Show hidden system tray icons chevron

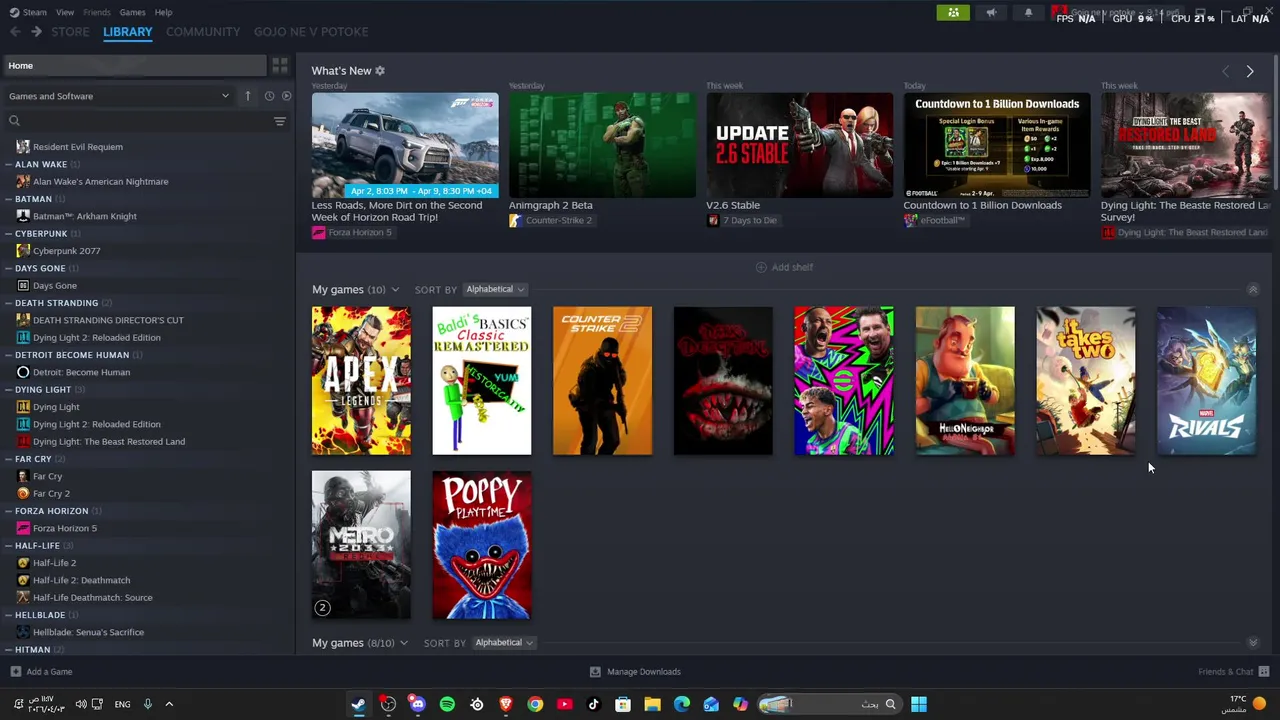tap(169, 704)
